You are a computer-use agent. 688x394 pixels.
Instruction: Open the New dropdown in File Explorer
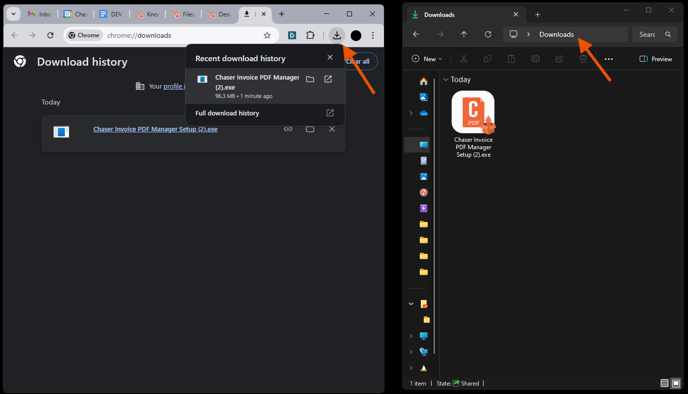(x=426, y=59)
